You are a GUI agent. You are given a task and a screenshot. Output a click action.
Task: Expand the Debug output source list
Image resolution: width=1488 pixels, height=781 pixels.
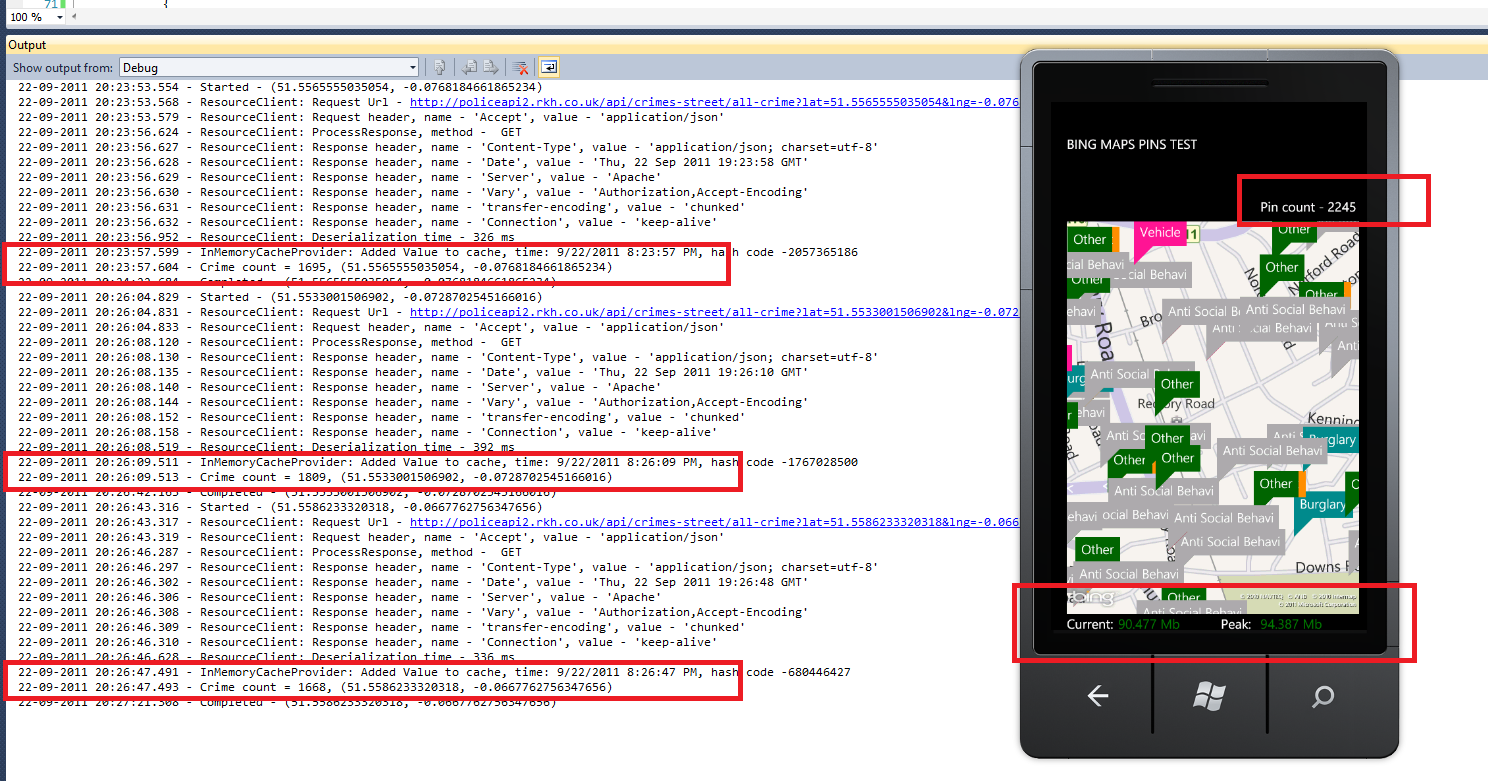pos(414,67)
